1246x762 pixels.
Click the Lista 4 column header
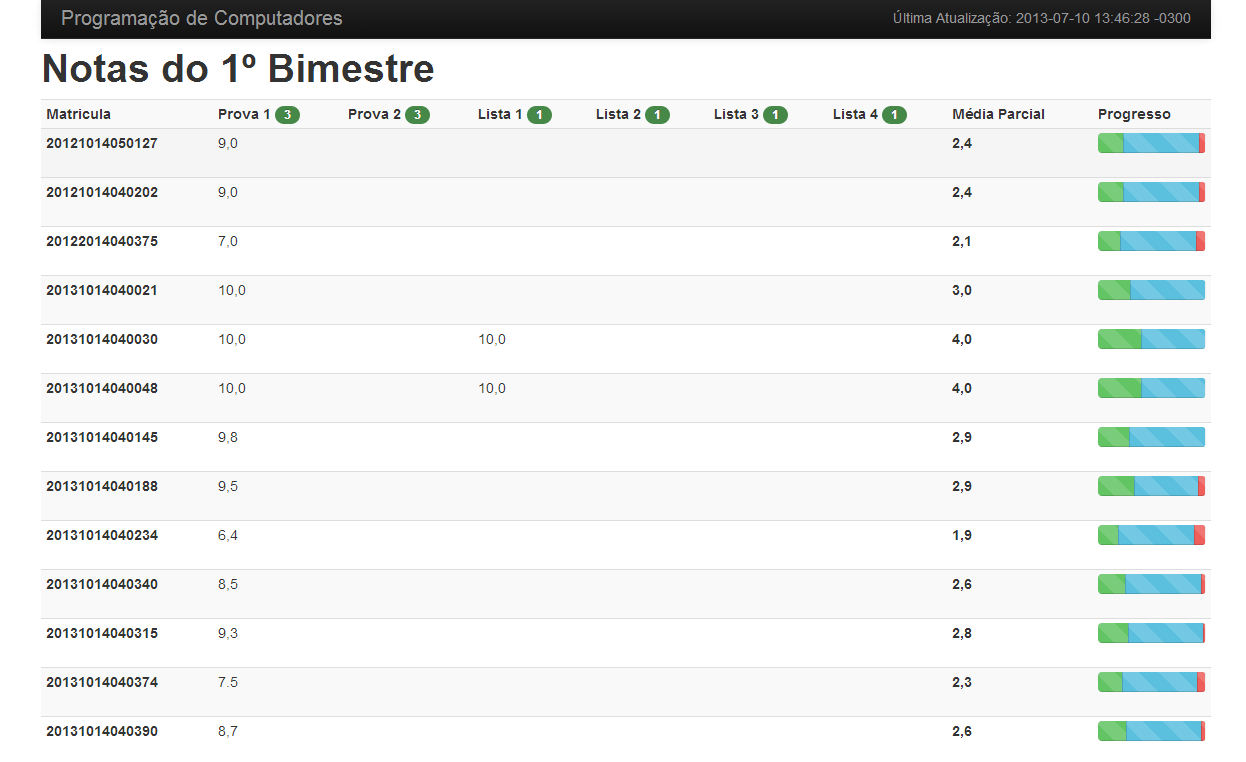coord(855,114)
